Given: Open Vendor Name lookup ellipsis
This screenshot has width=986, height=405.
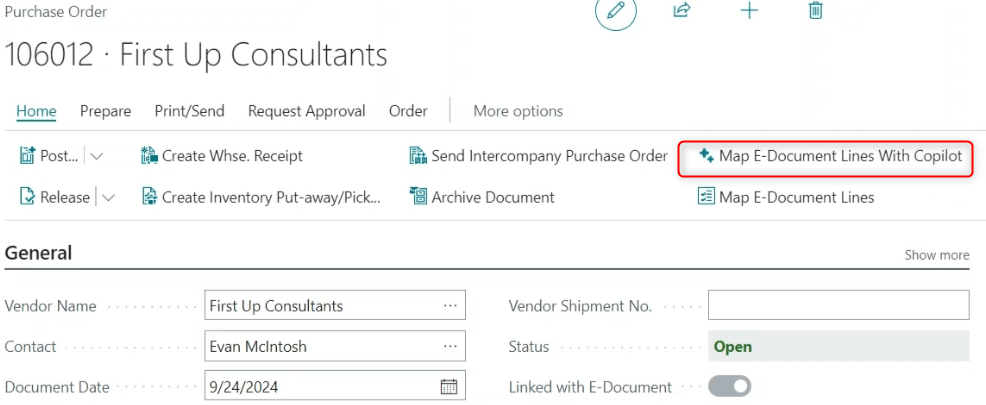Looking at the screenshot, I should (450, 306).
